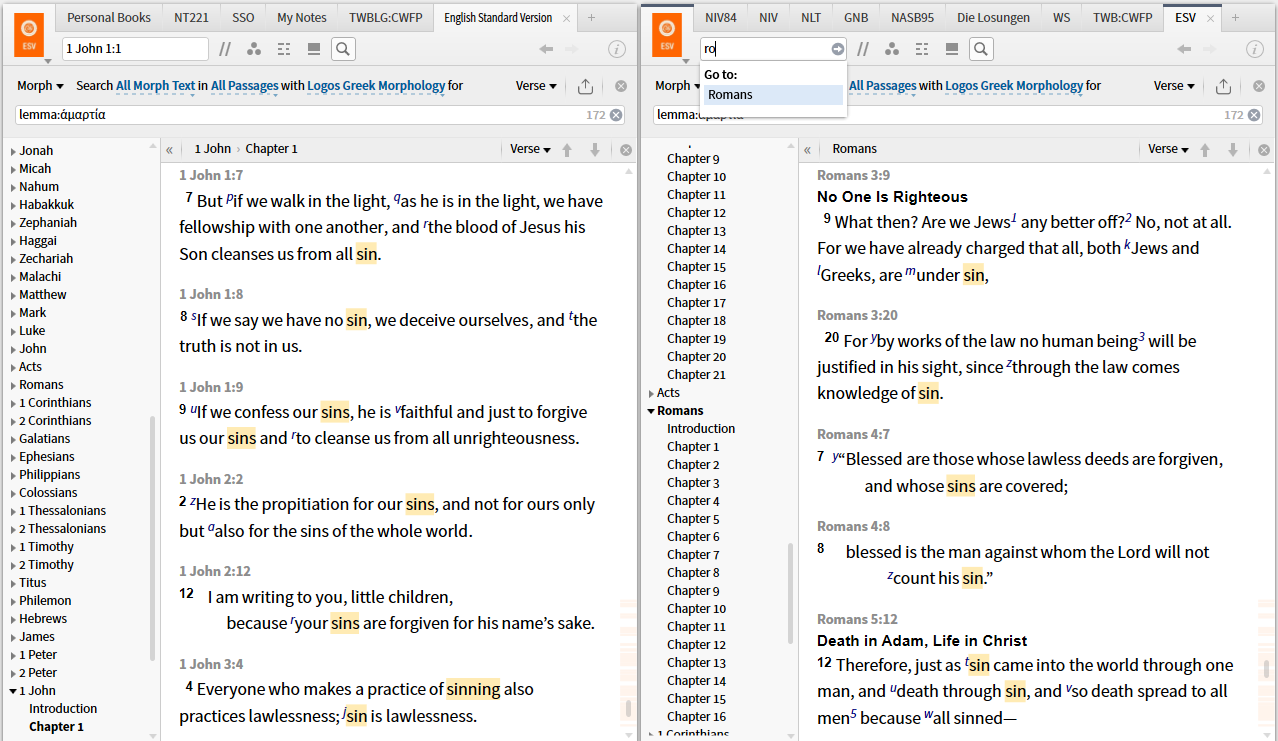
Task: Click the left contents tree scrollbar
Action: pos(152,538)
